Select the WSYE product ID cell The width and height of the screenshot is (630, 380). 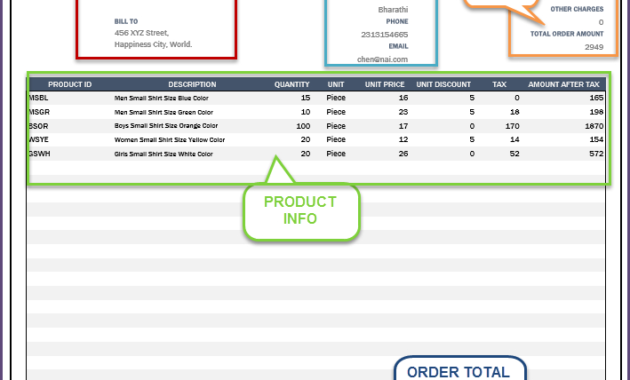[39, 139]
